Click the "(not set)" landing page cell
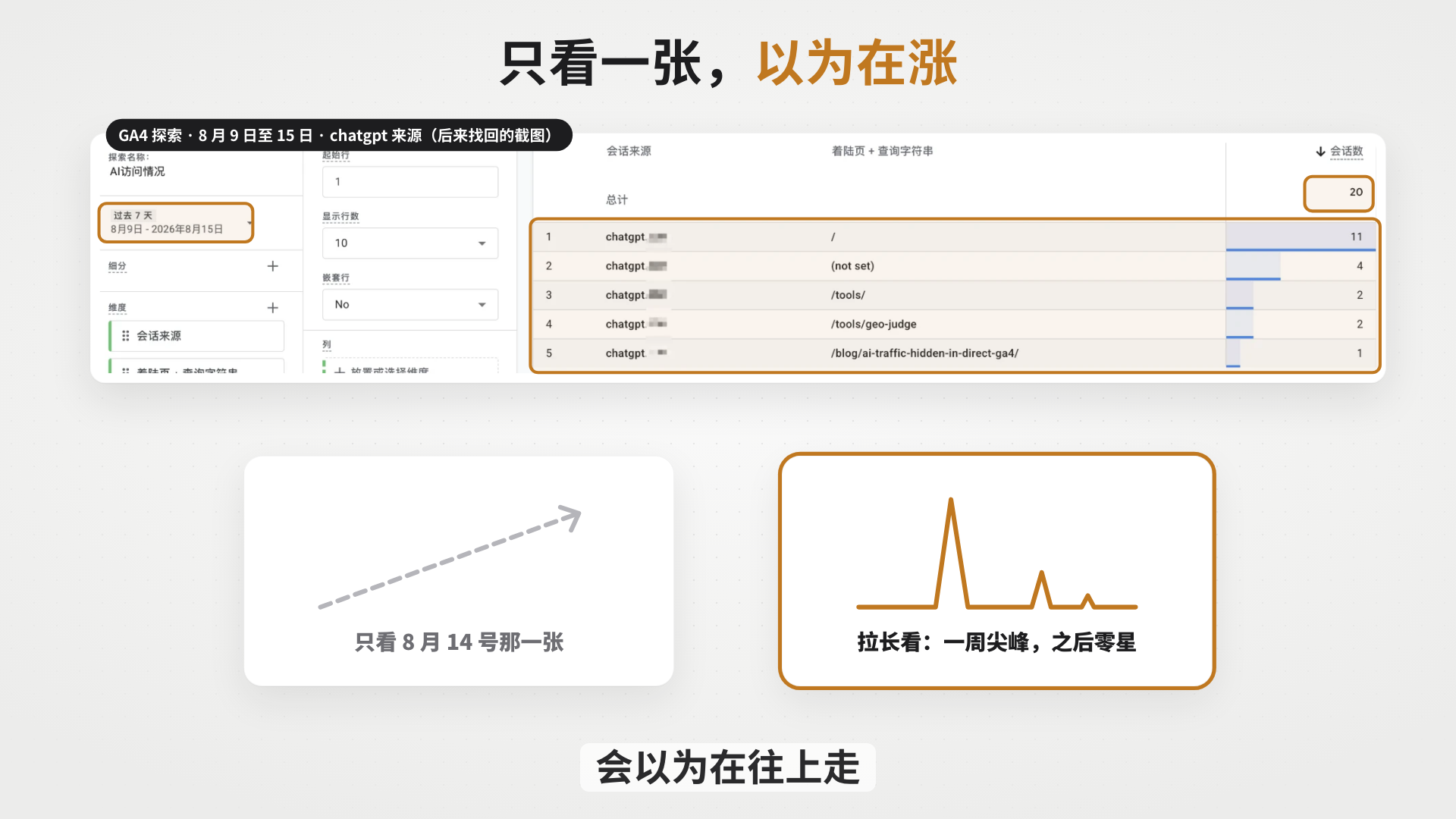 [x=852, y=266]
